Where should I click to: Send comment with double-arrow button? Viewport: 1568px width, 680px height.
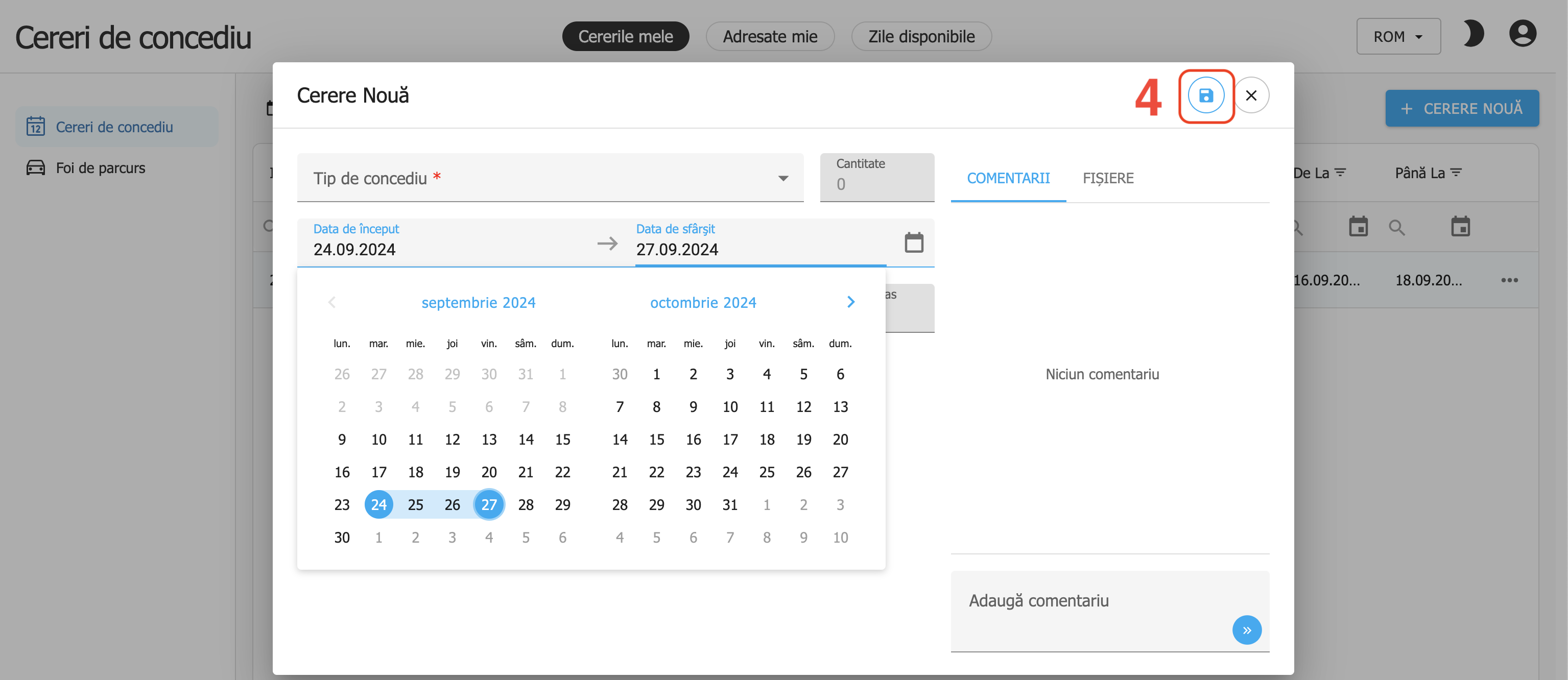click(x=1246, y=629)
